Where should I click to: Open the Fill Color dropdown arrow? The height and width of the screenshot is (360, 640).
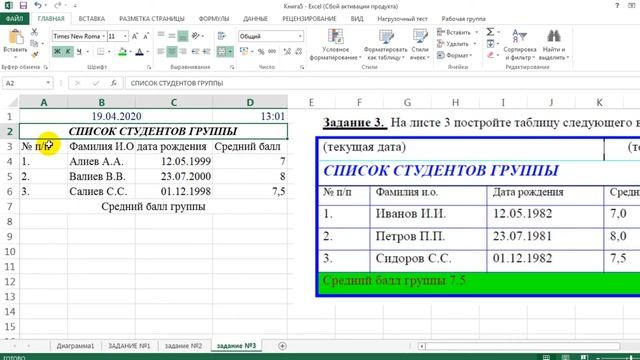(x=130, y=52)
